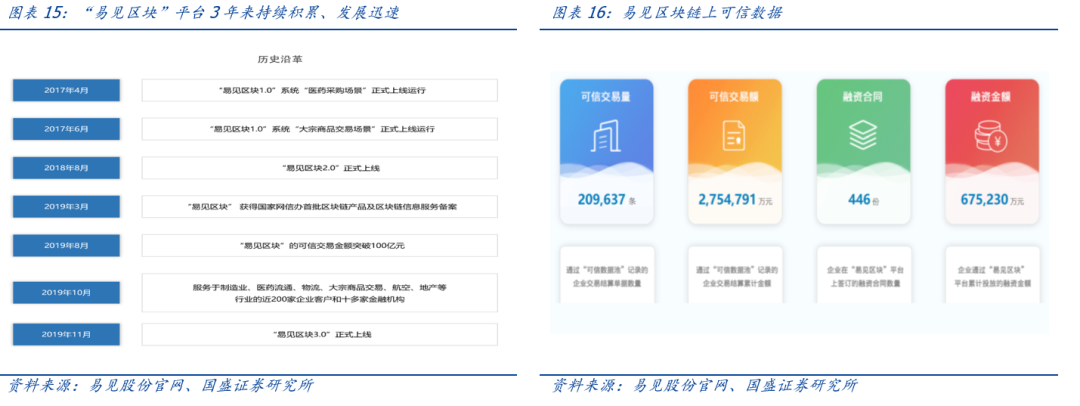Select the 2018年8月 date button

66,168
